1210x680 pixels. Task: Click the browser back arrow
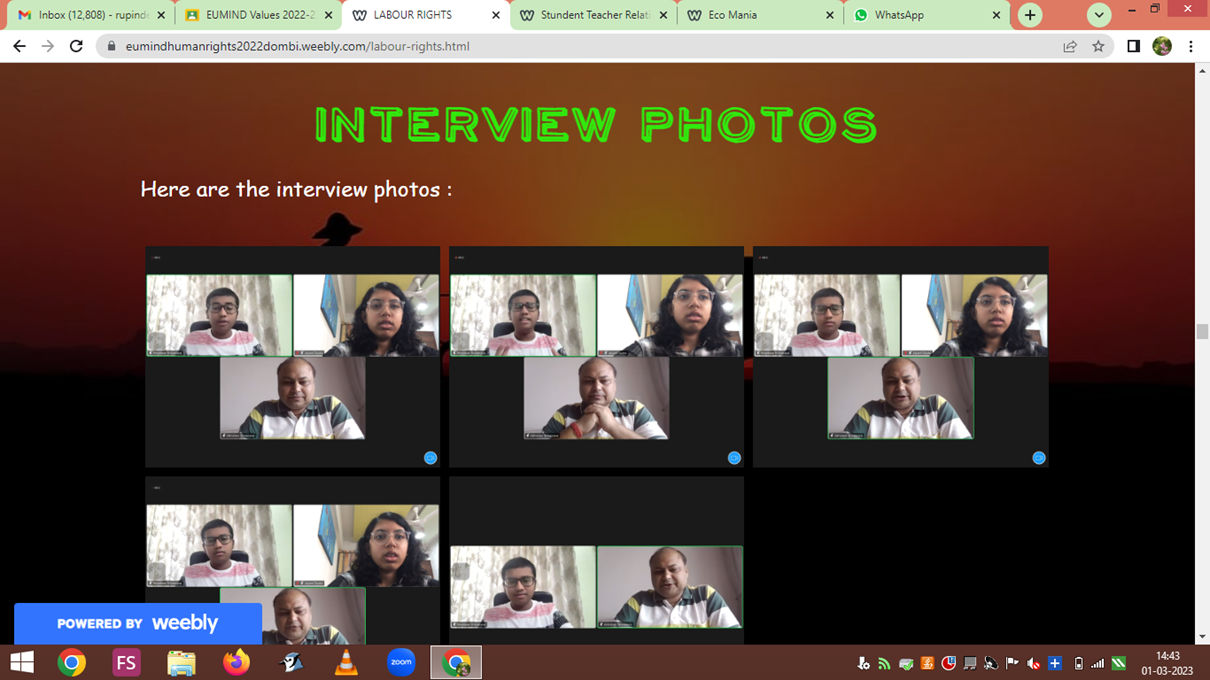pyautogui.click(x=19, y=46)
